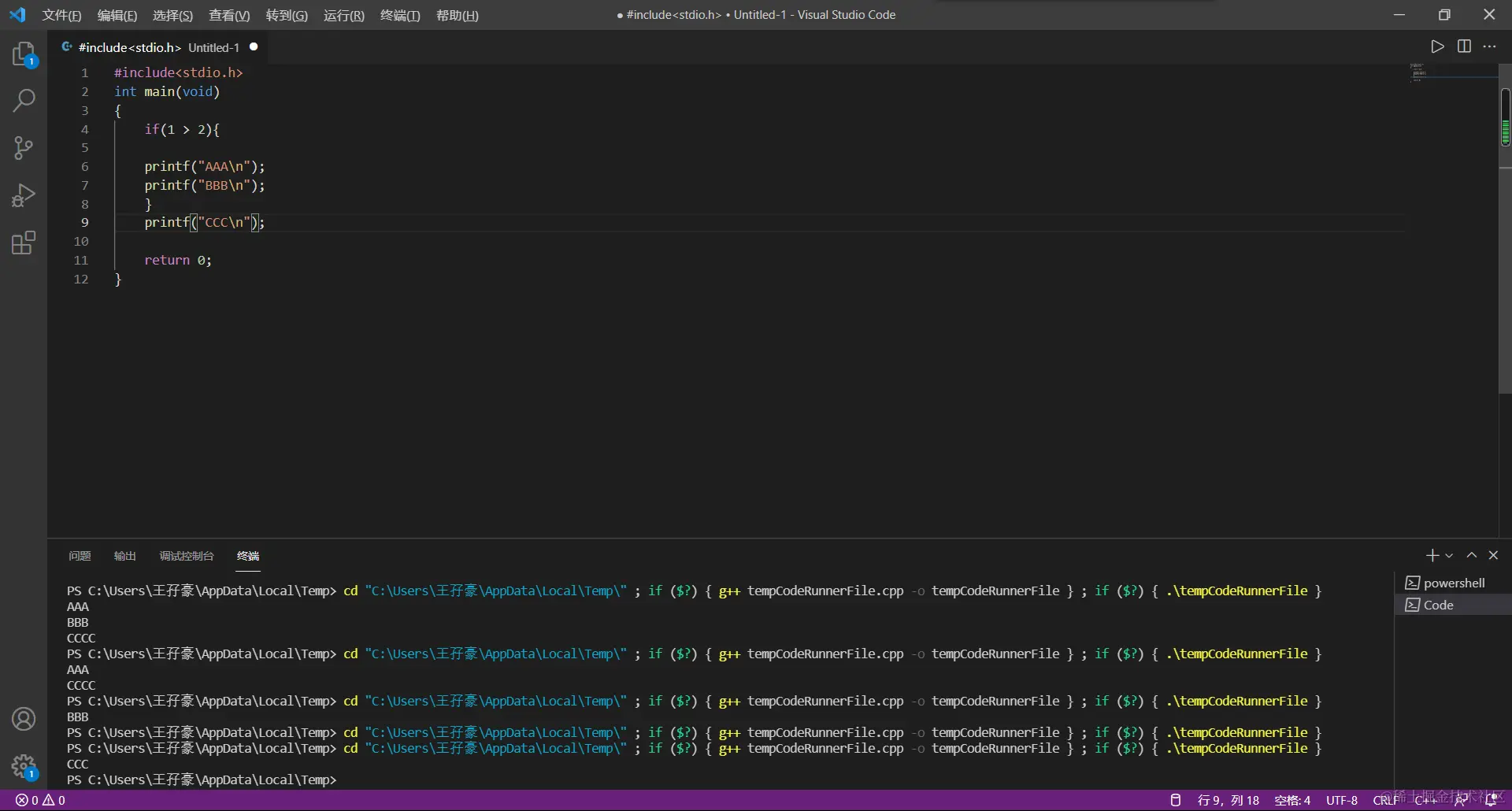
Task: Open the Source Control view
Action: coord(24,148)
